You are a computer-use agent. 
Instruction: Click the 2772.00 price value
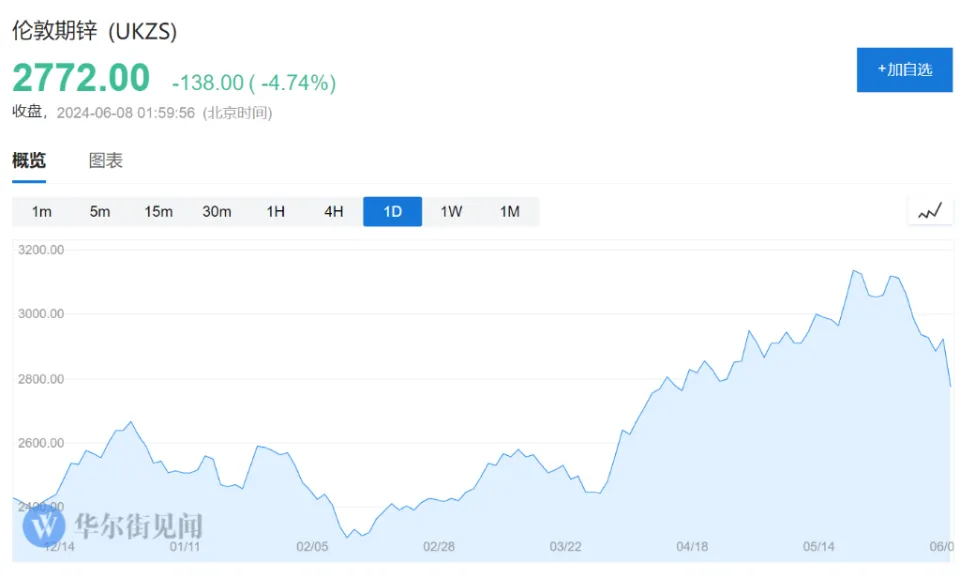(81, 78)
